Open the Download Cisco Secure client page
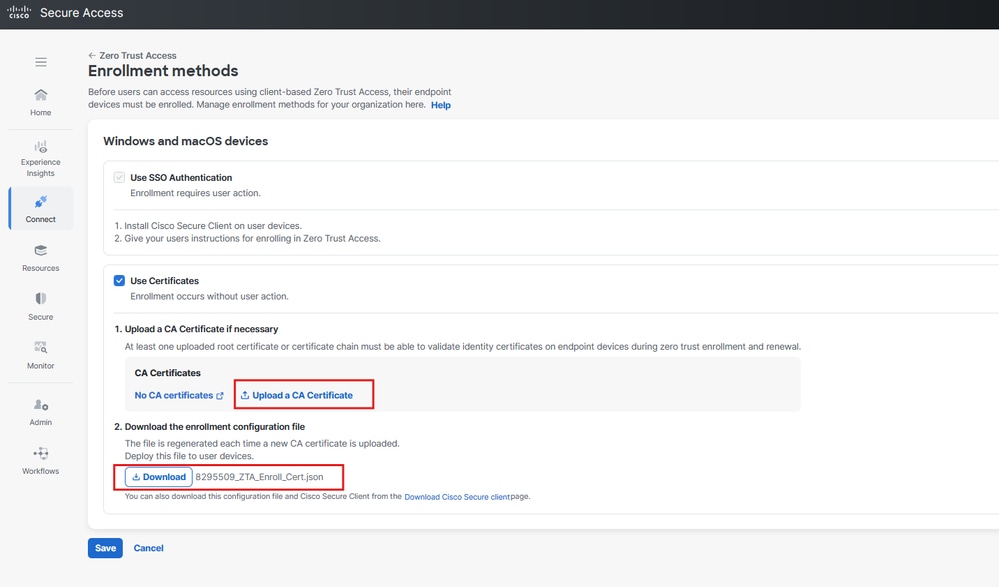The image size is (999, 587). (x=457, y=497)
